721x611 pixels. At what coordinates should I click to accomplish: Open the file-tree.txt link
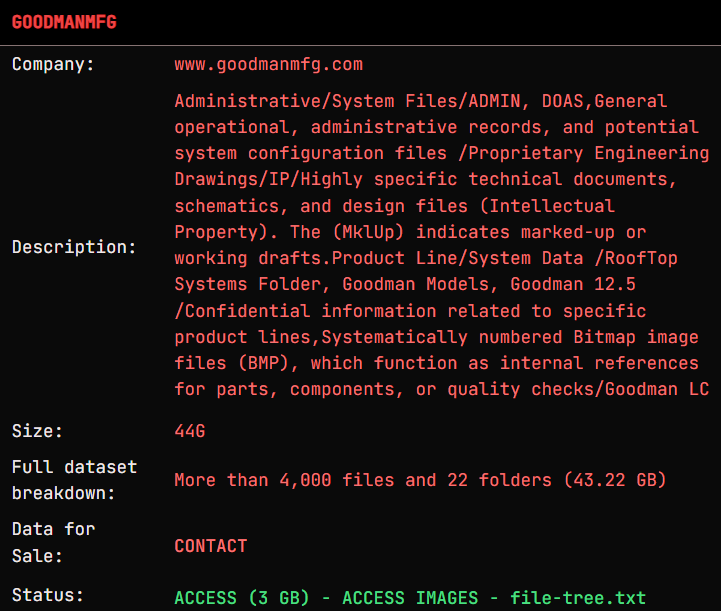[578, 598]
